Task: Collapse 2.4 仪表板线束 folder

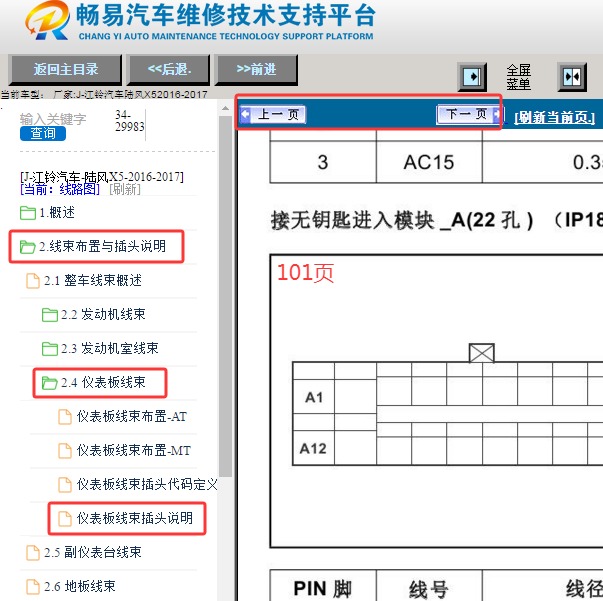Action: (x=103, y=382)
